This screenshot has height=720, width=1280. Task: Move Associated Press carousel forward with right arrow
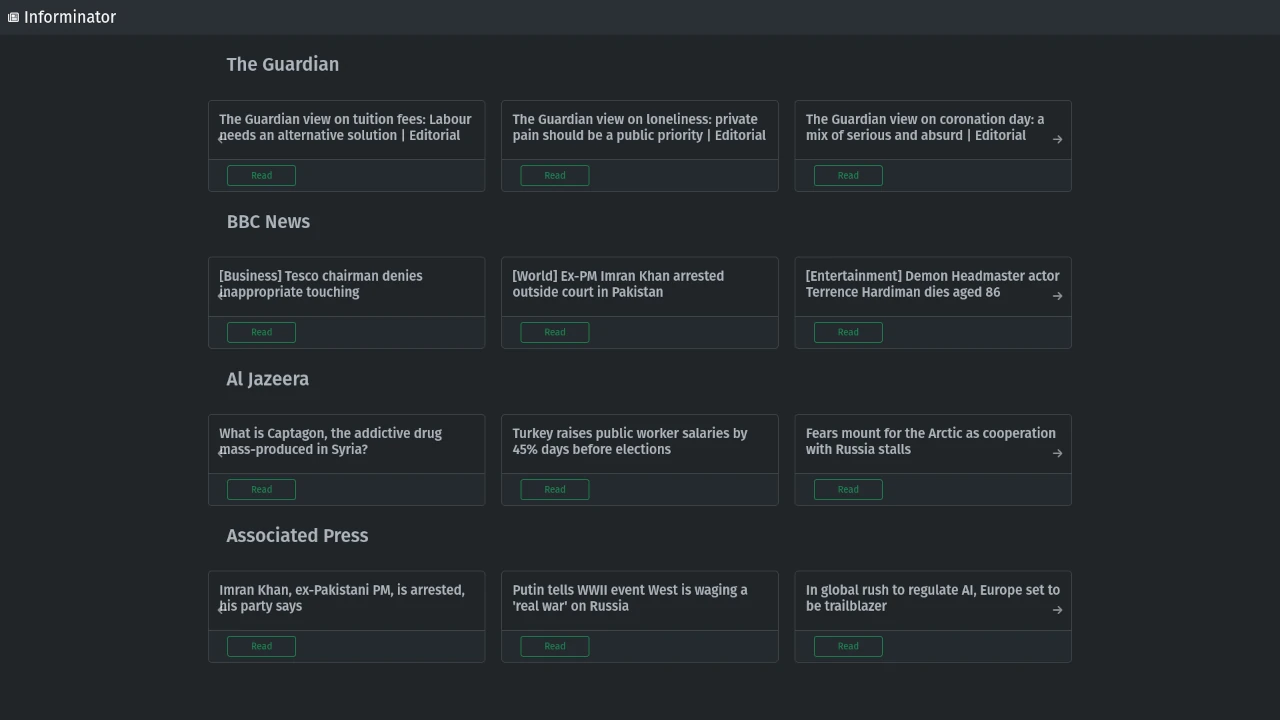pyautogui.click(x=1057, y=610)
